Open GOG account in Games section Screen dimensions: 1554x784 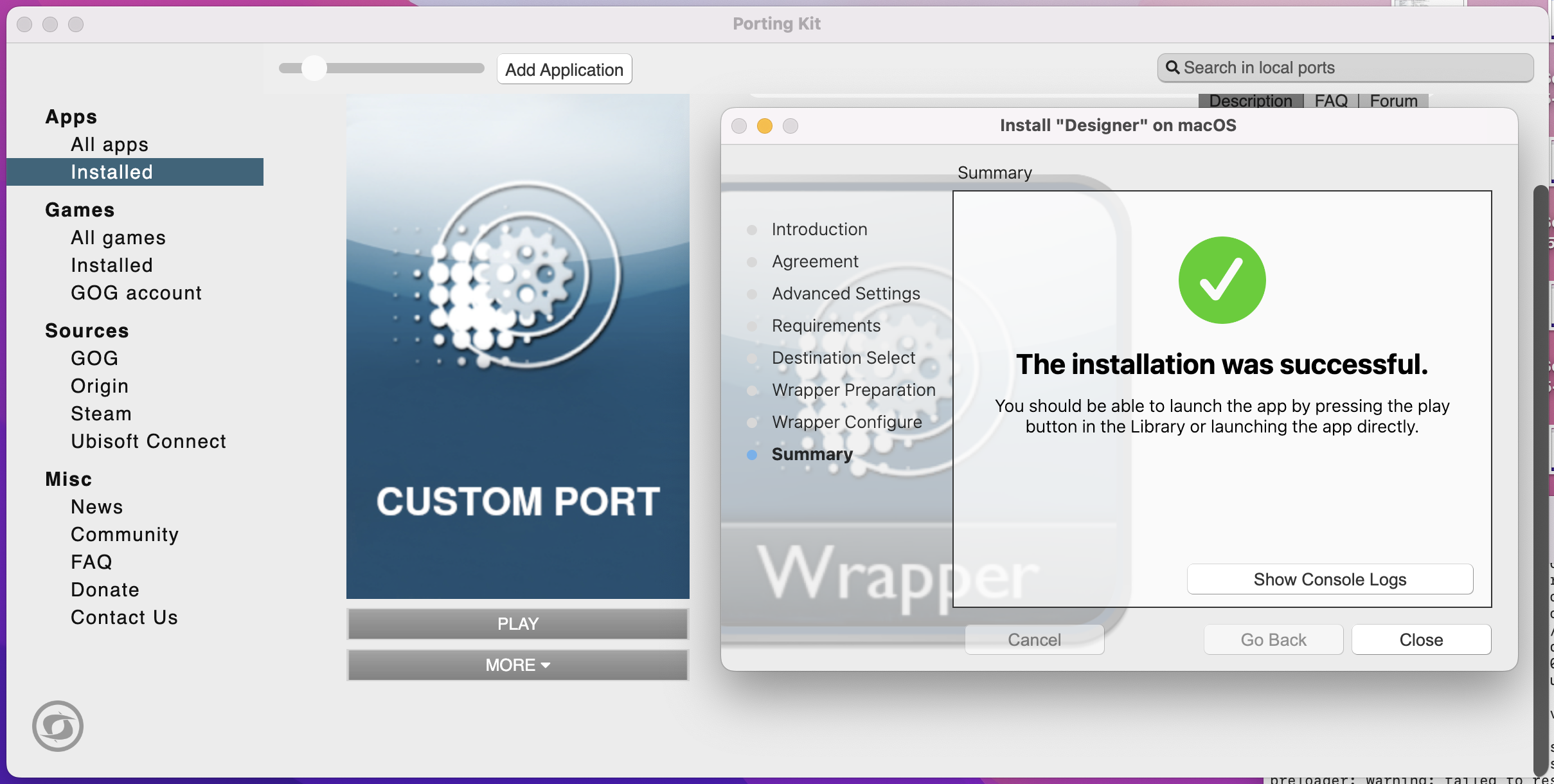(x=136, y=293)
